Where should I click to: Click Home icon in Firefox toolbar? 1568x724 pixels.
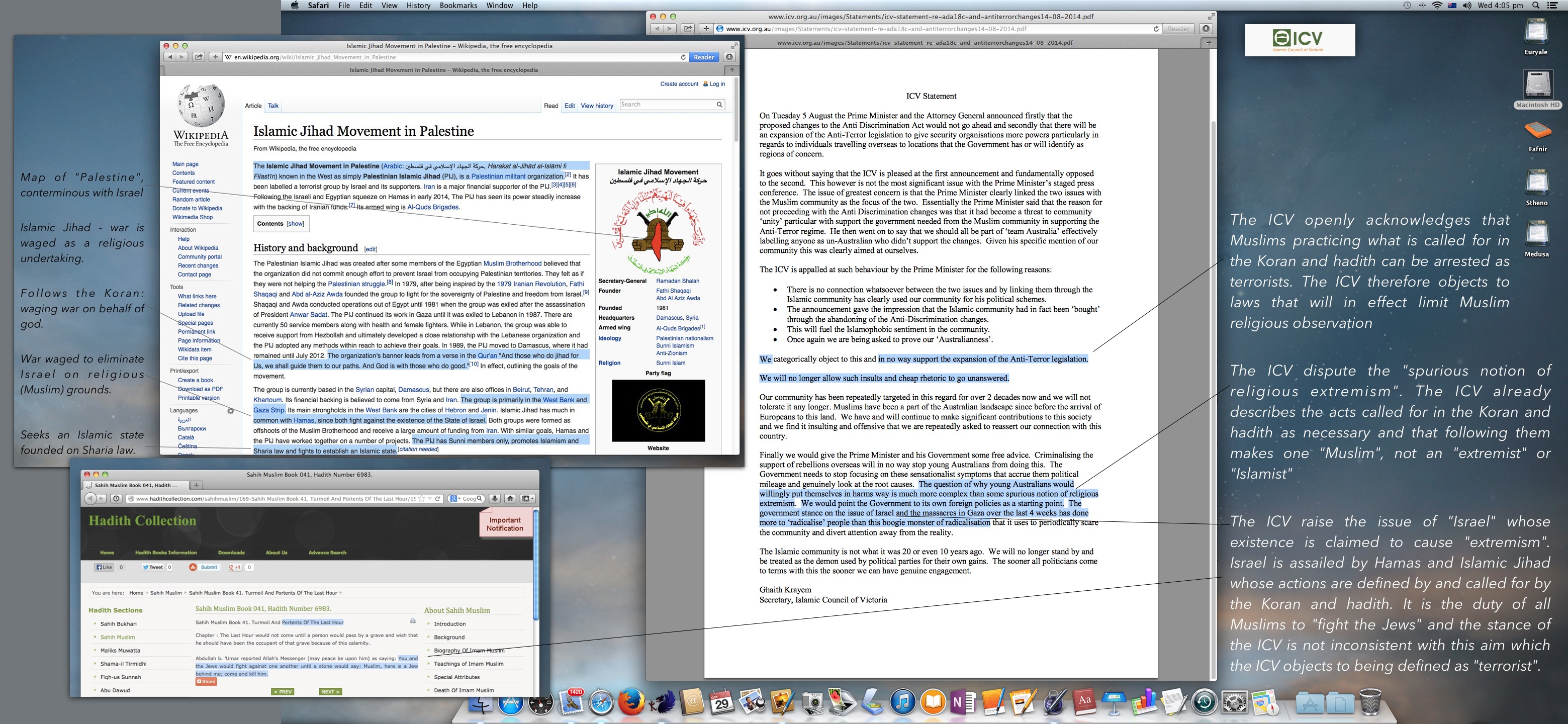pos(510,498)
